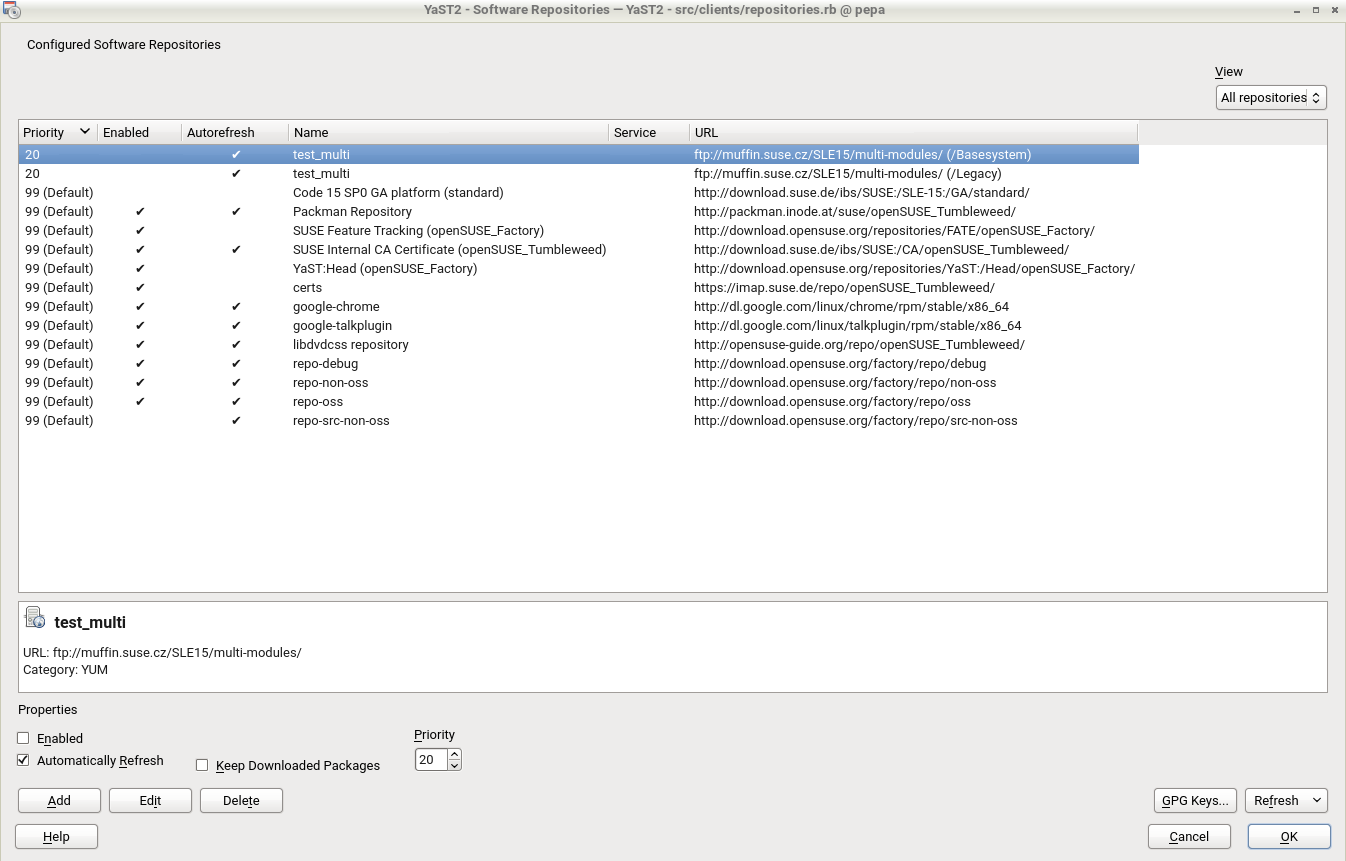Open the GPG Keys dialog

[1195, 800]
